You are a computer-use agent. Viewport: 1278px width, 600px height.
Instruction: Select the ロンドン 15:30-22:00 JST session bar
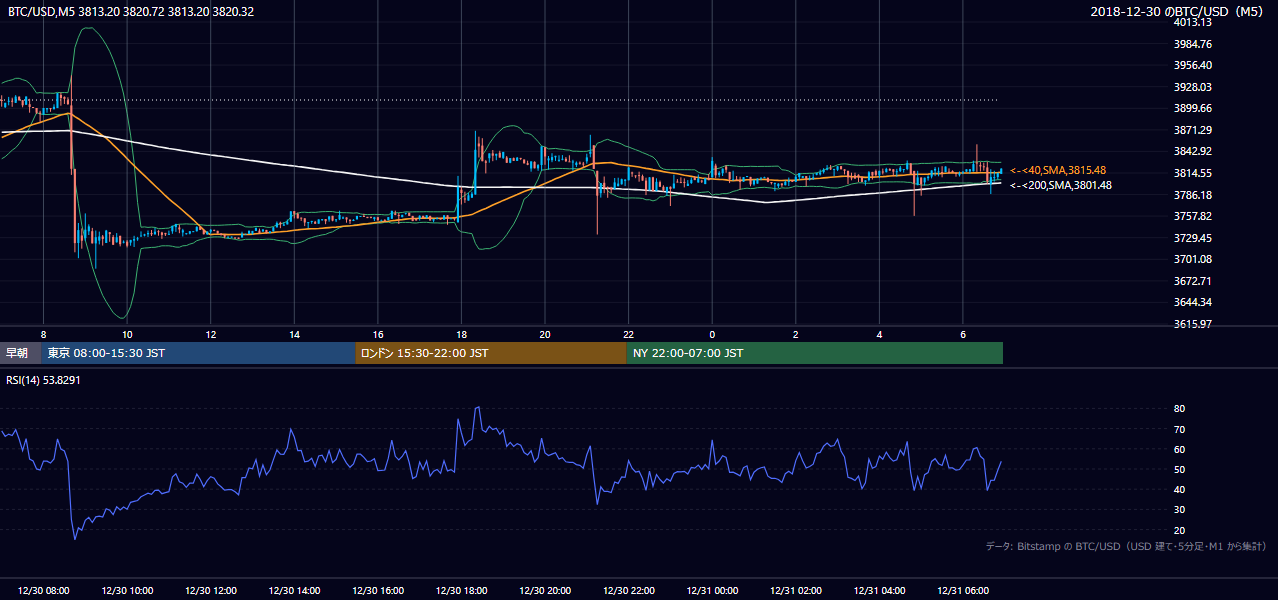click(x=491, y=353)
